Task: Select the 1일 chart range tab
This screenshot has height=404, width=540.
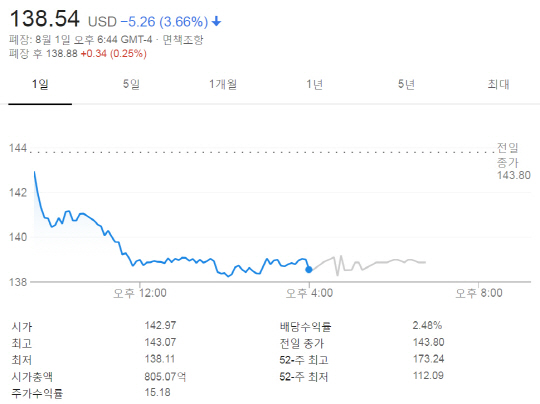Action: pos(40,84)
